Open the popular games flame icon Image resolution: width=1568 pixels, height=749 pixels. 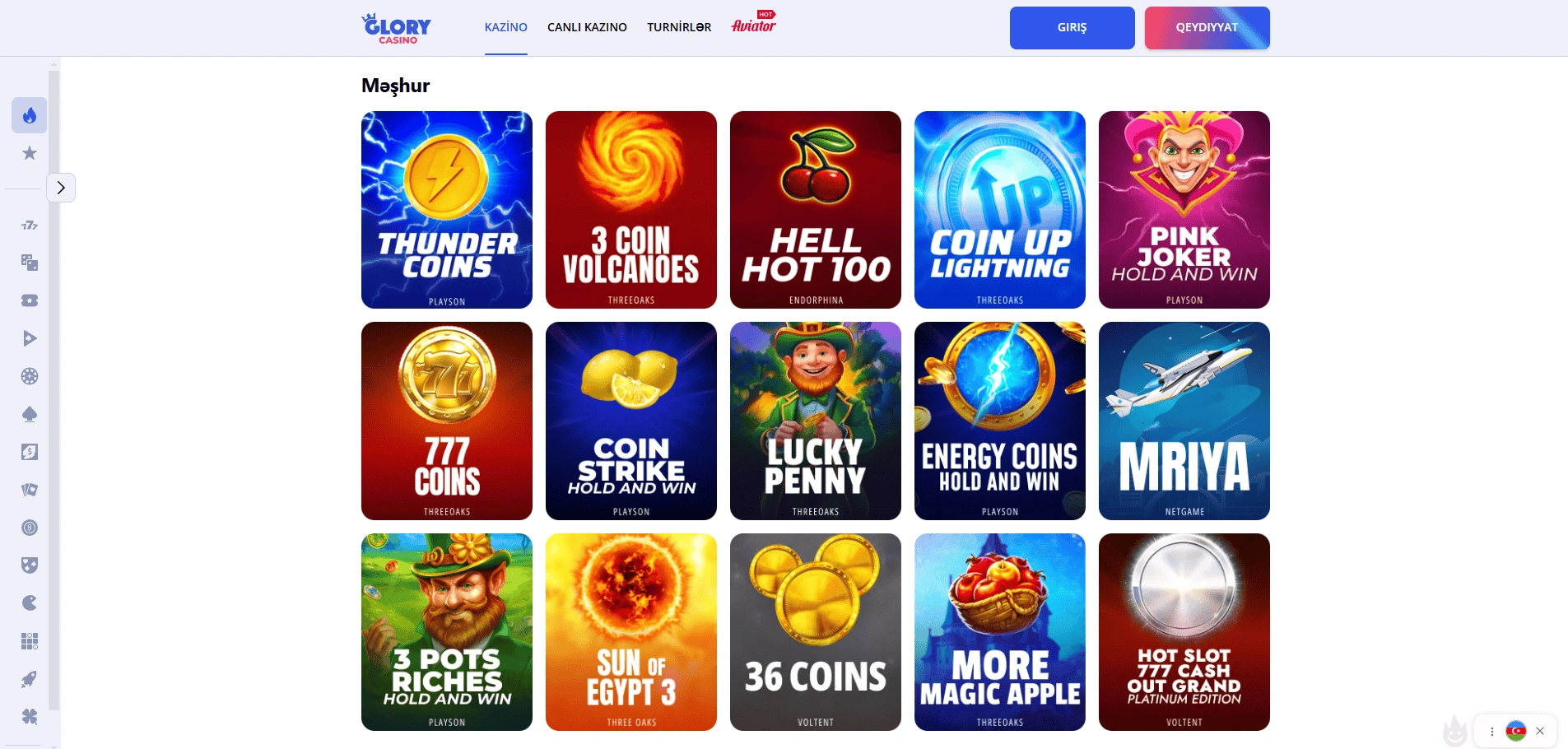coord(30,115)
